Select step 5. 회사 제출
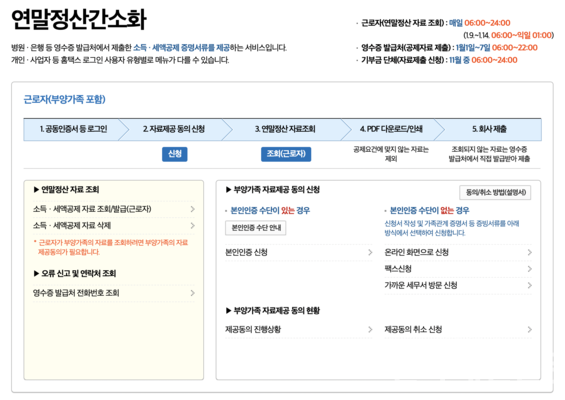 (x=489, y=129)
